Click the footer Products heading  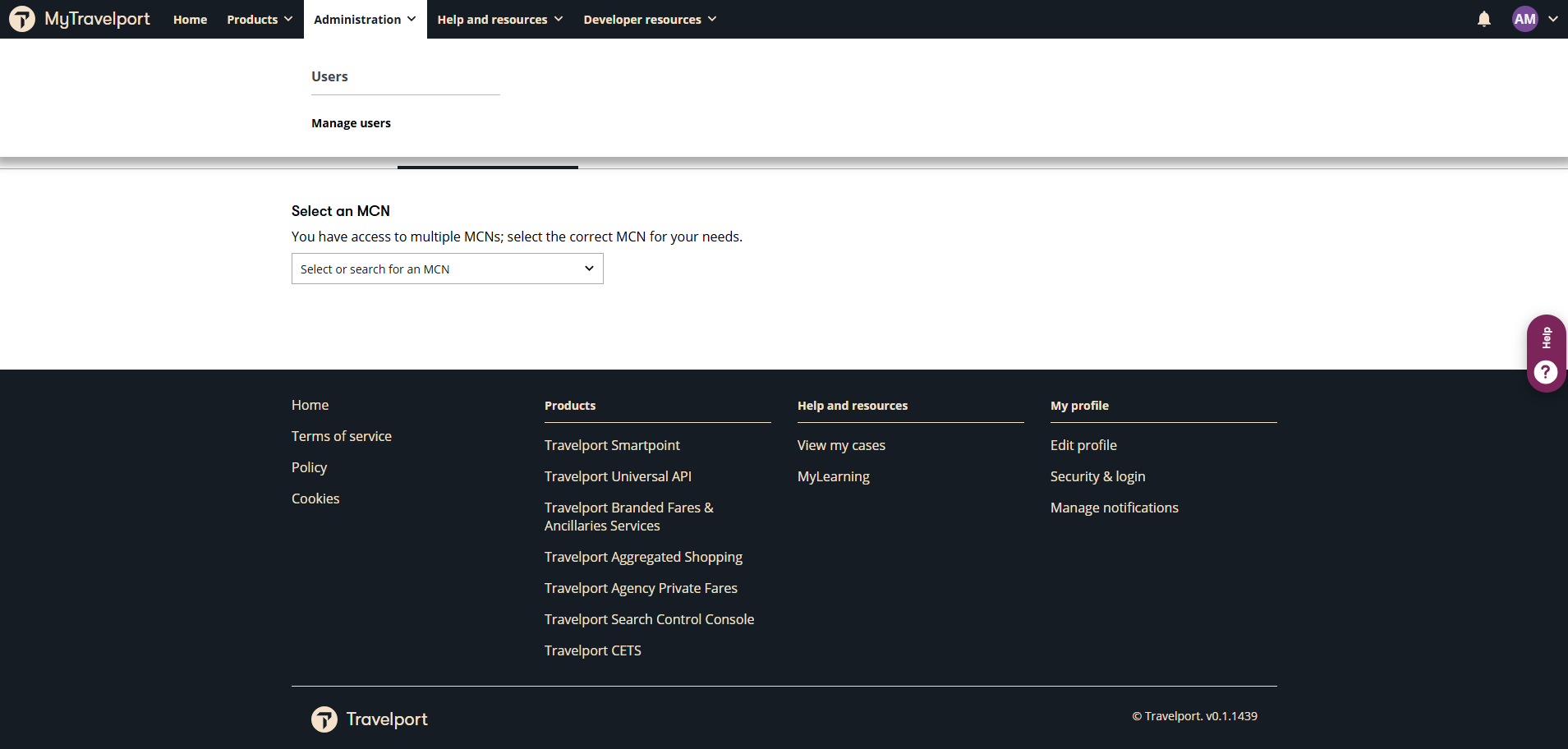click(x=570, y=406)
